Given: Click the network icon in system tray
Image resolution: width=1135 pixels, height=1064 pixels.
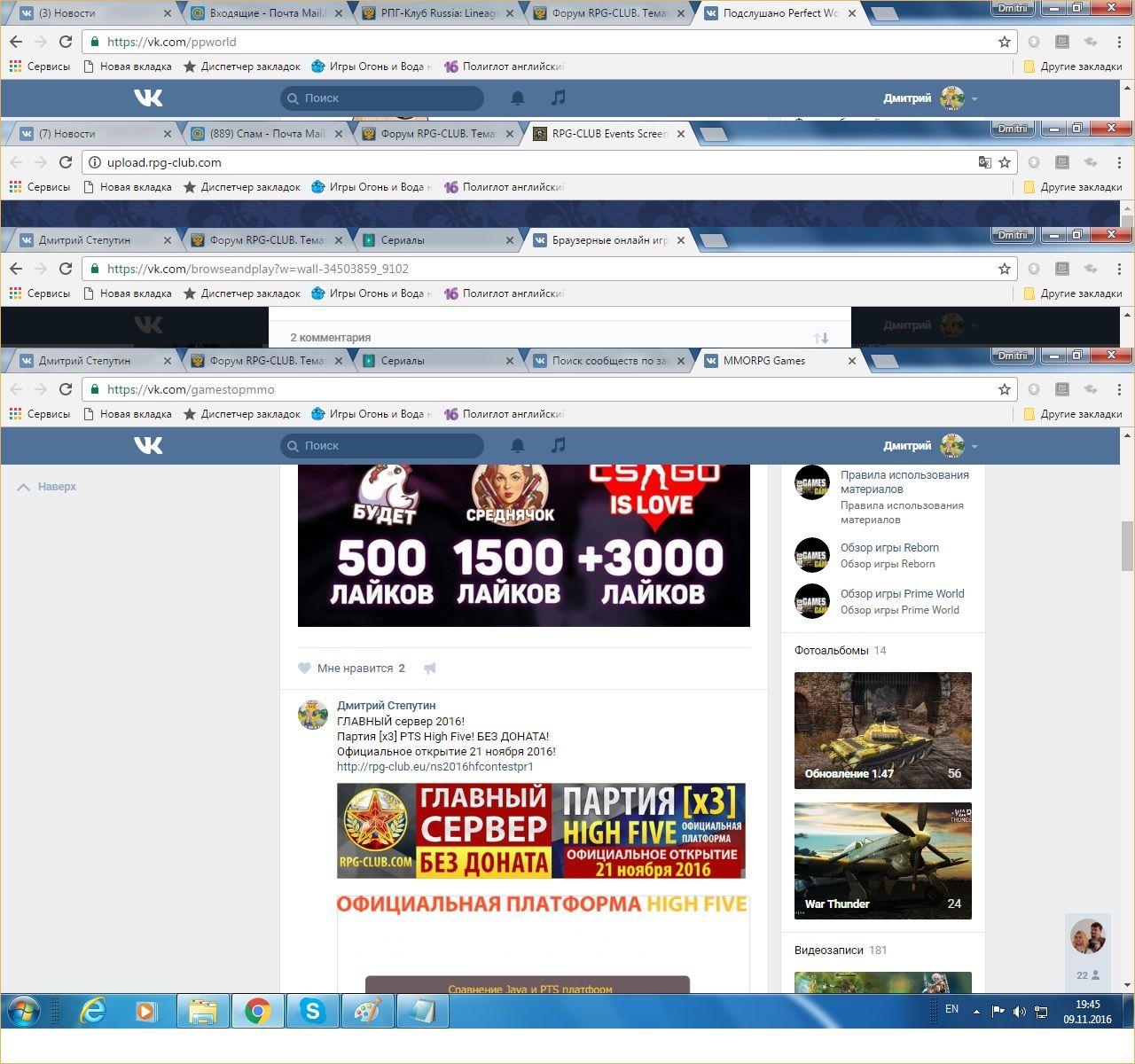Looking at the screenshot, I should click(x=1041, y=1012).
